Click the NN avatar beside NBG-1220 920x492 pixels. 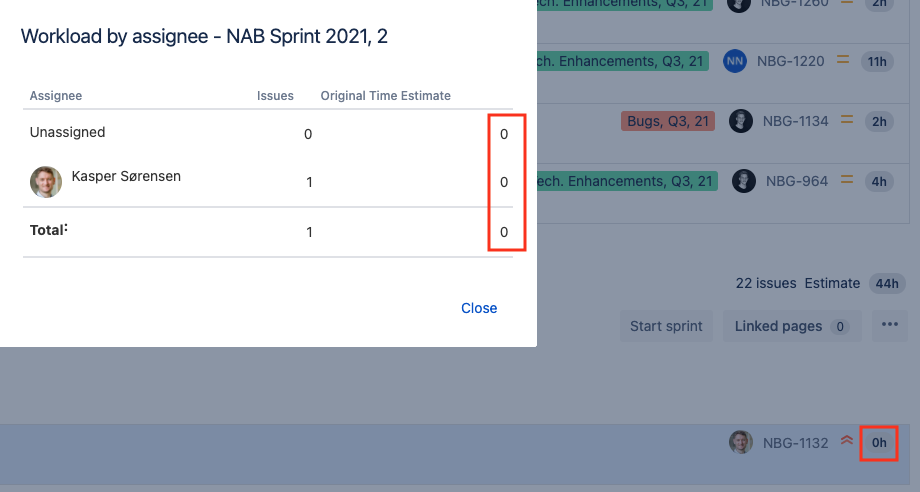point(735,61)
